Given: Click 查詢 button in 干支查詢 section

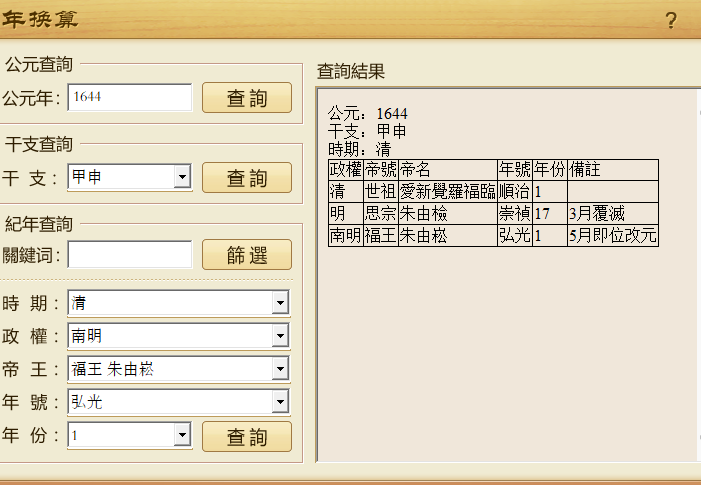Looking at the screenshot, I should point(247,177).
